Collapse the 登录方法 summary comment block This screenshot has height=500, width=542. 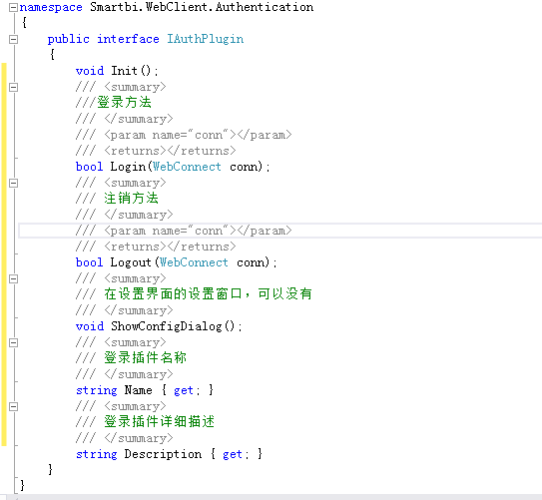point(13,87)
